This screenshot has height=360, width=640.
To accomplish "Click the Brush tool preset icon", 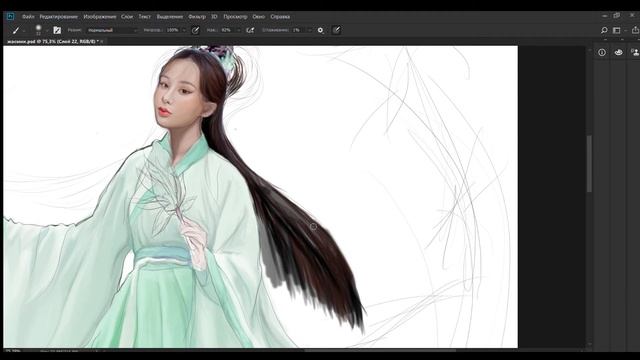I will (x=16, y=30).
